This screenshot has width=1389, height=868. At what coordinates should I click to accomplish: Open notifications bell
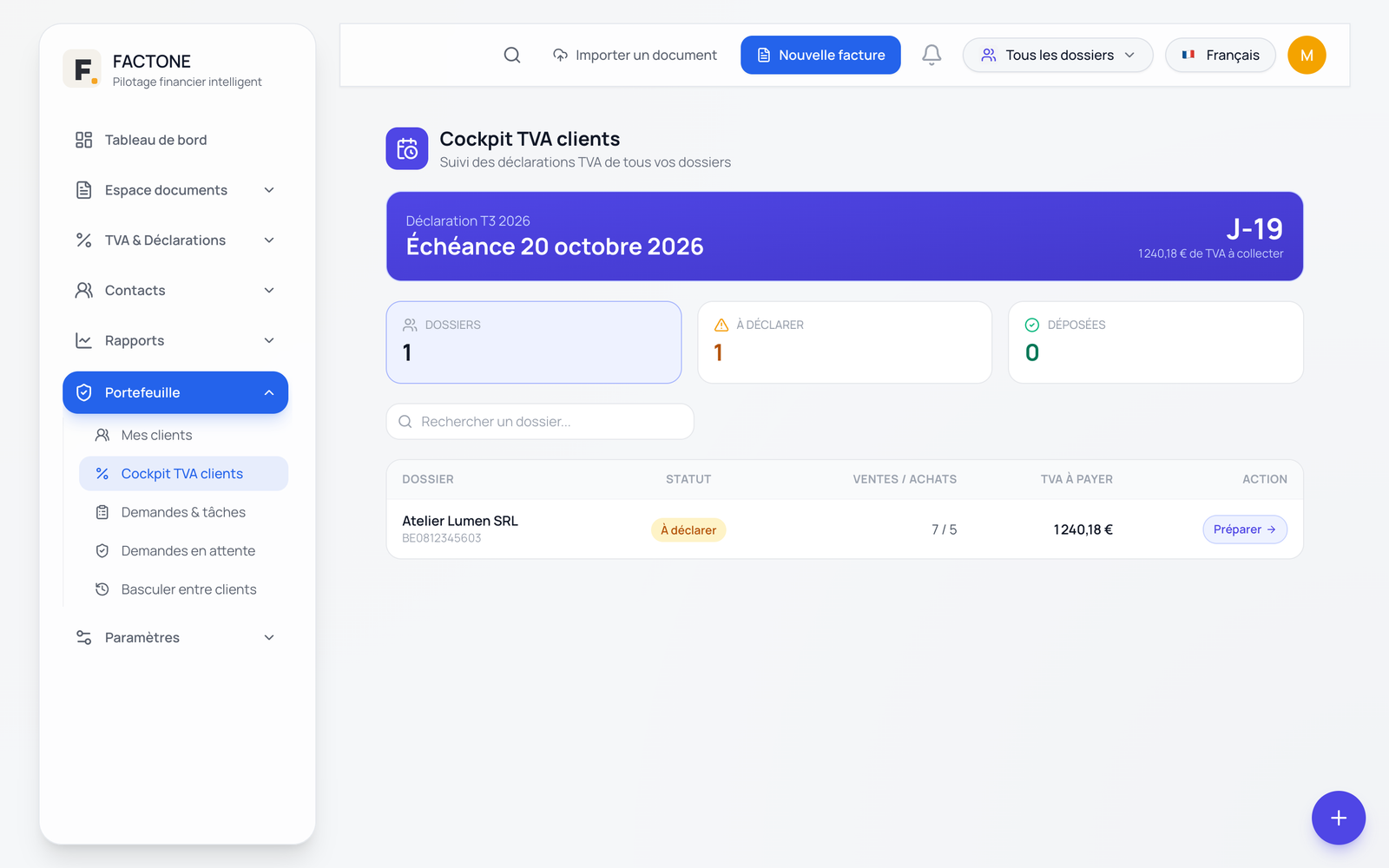[x=931, y=55]
